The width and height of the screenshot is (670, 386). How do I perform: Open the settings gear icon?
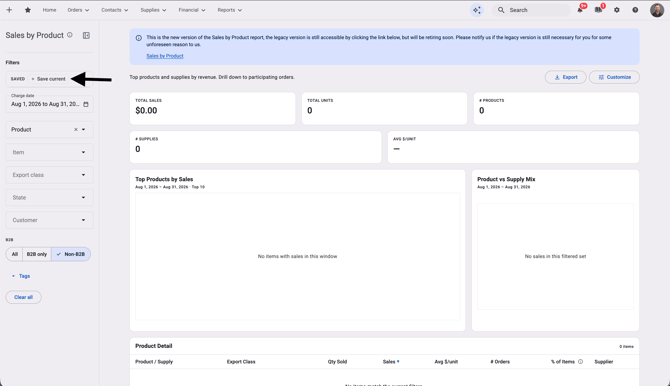(x=617, y=10)
